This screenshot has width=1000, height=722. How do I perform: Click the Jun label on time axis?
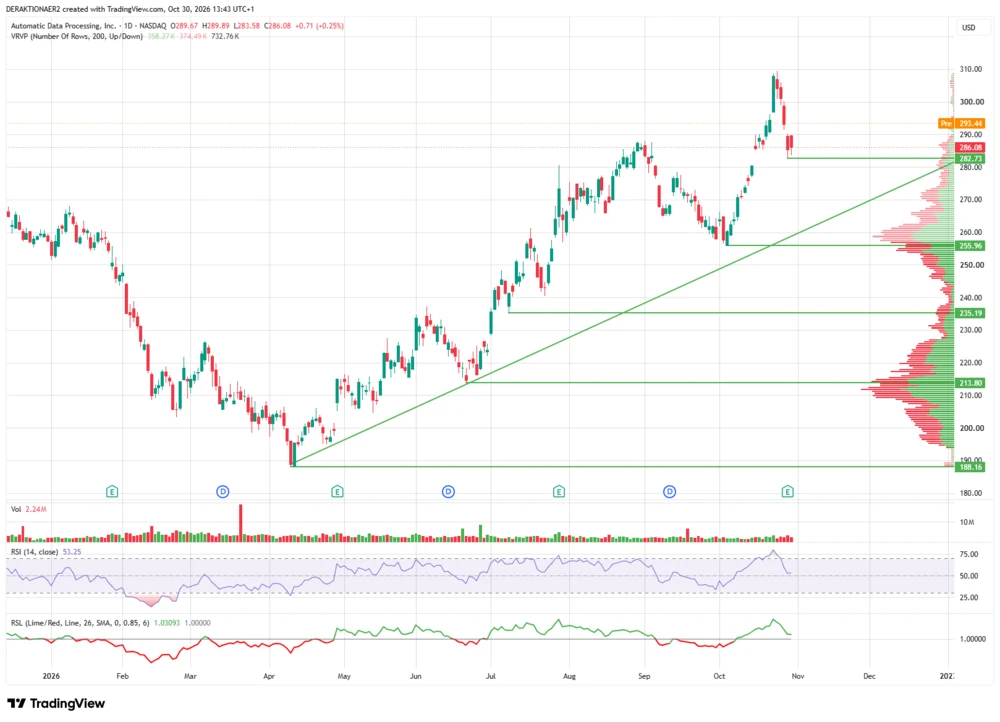click(x=416, y=676)
